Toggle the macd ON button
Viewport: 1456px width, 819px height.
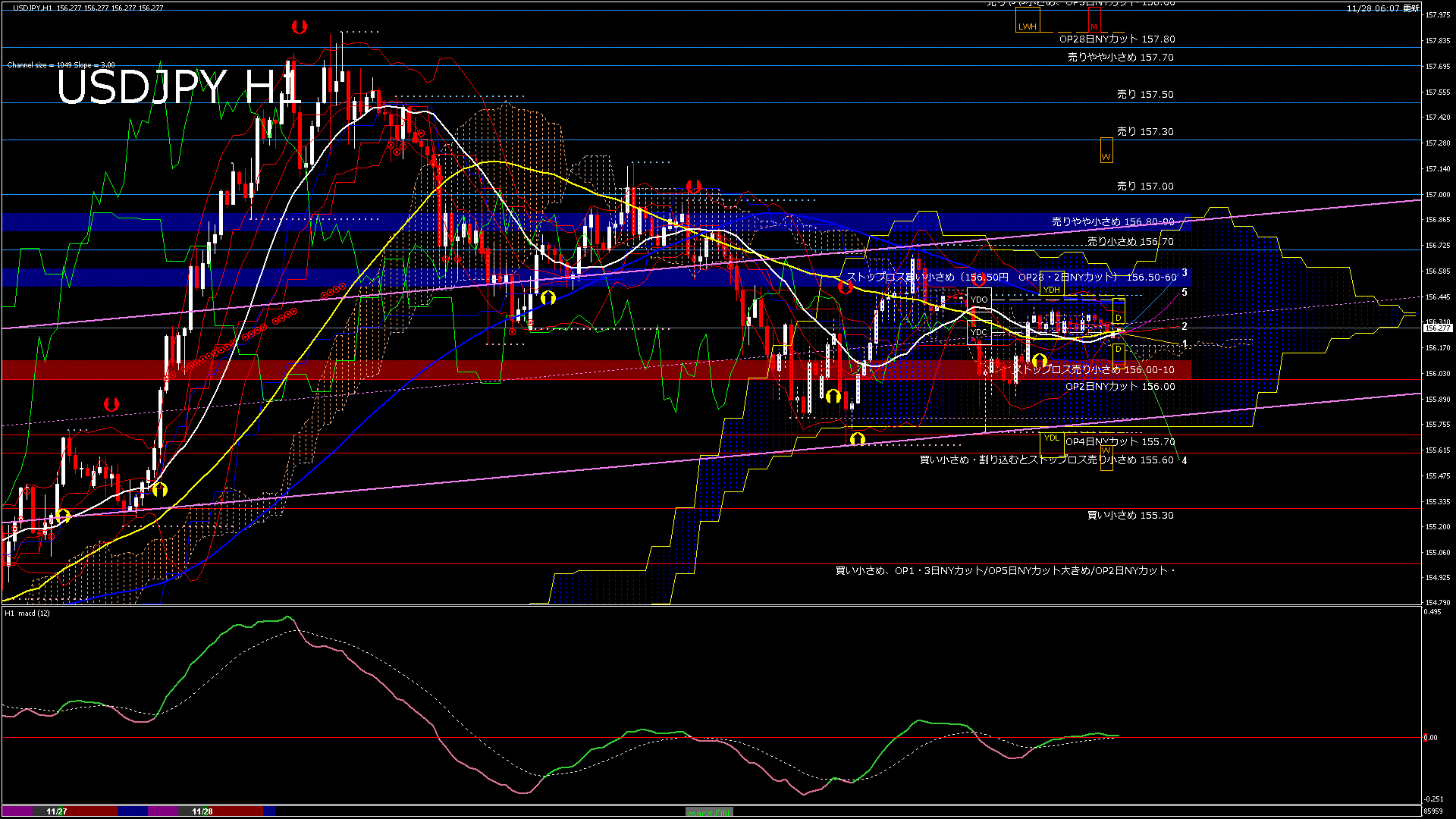[x=709, y=812]
